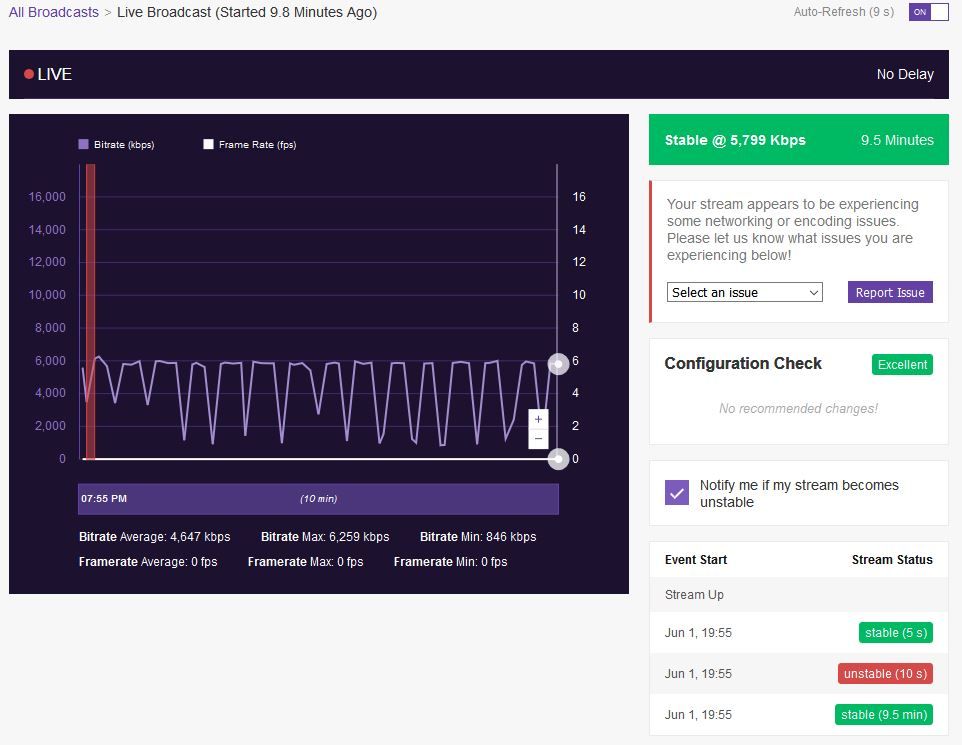The width and height of the screenshot is (962, 745).
Task: Click Bitrate Min: 846 kbps text
Action: [x=478, y=537]
